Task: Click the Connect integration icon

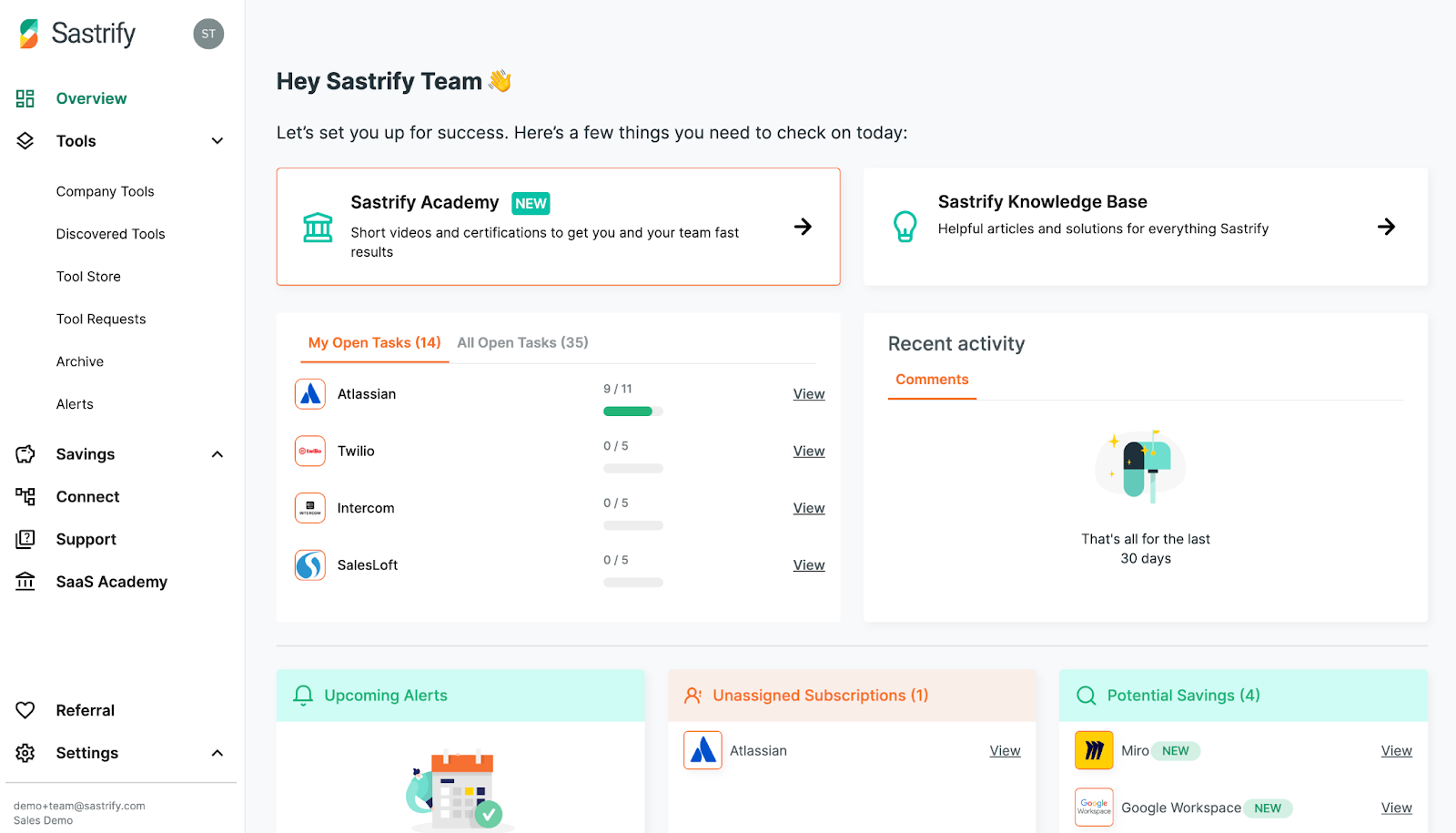Action: pyautogui.click(x=25, y=496)
